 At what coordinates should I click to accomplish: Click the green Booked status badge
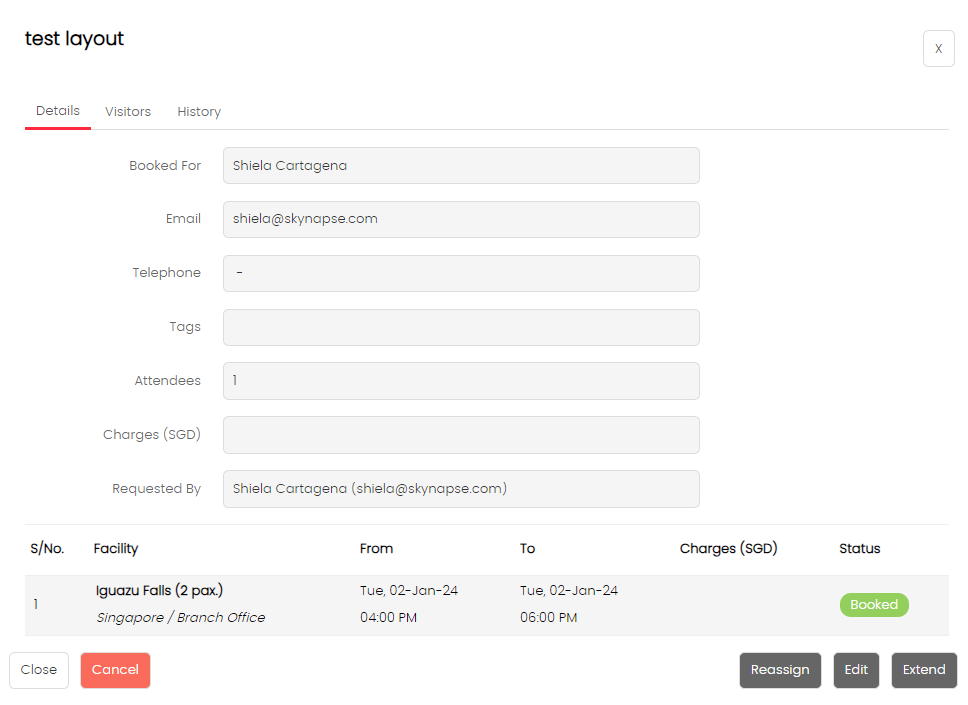tap(874, 605)
